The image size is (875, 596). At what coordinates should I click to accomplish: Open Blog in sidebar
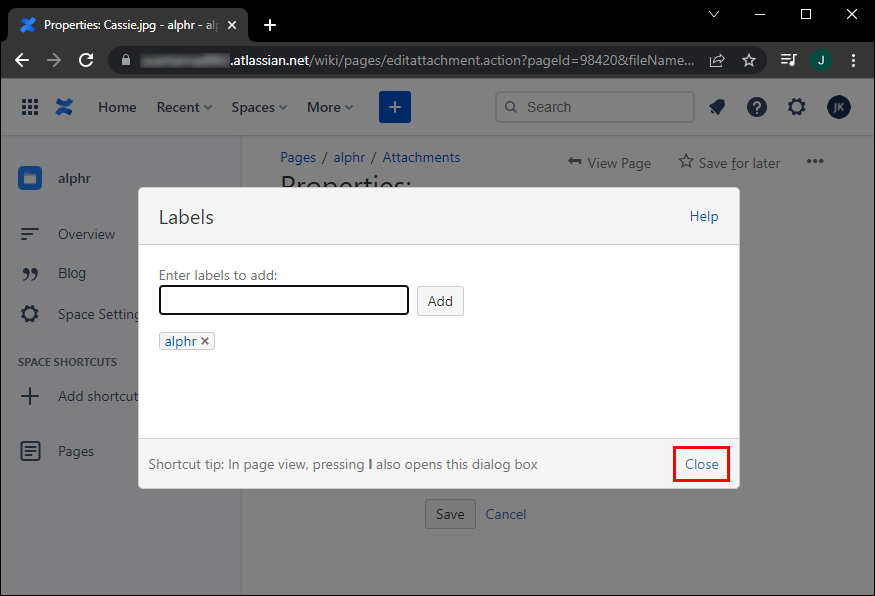pyautogui.click(x=72, y=273)
